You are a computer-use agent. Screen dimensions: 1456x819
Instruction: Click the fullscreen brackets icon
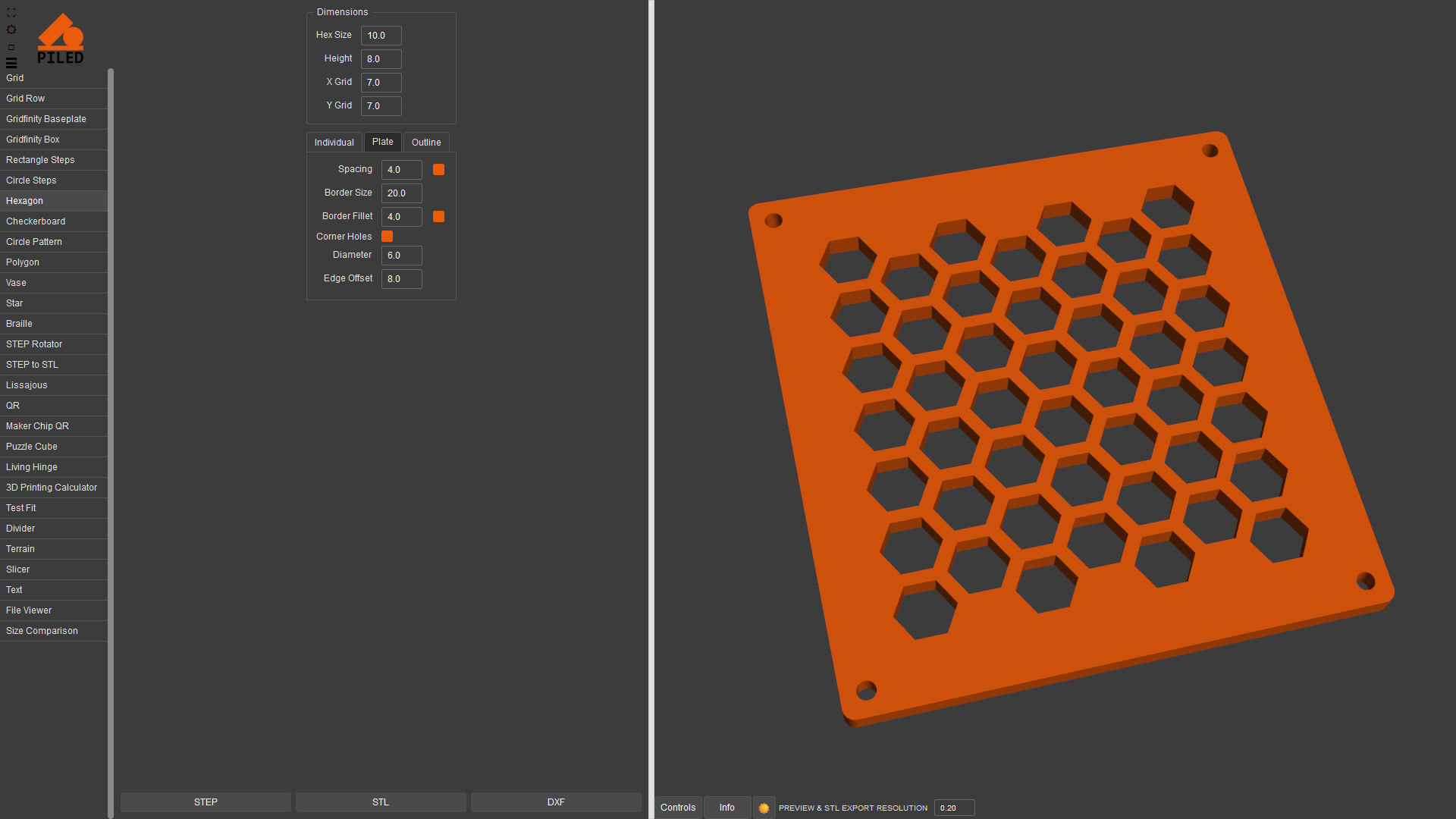tap(11, 12)
